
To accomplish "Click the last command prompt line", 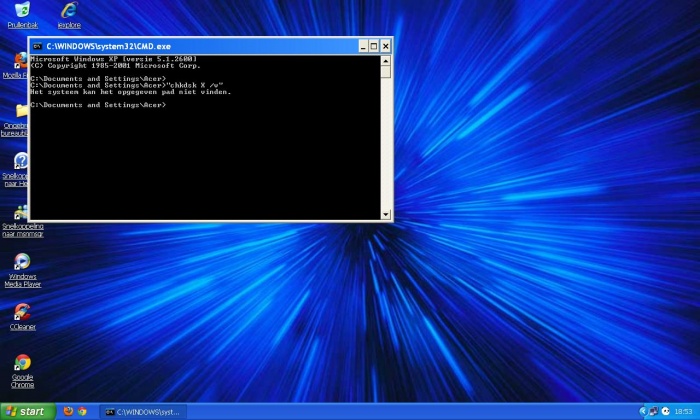I will 98,105.
